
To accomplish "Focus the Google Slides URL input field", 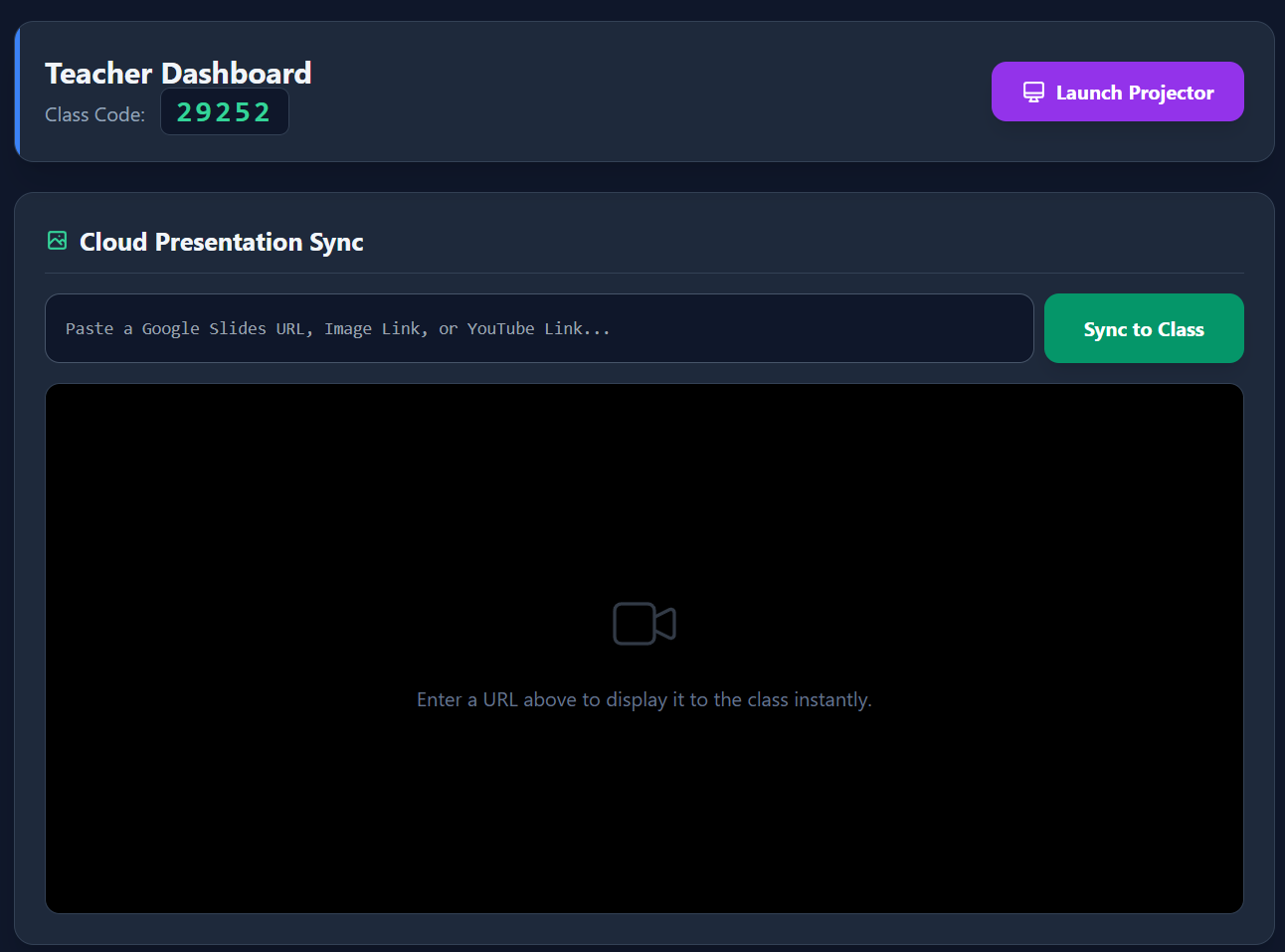I will (539, 328).
